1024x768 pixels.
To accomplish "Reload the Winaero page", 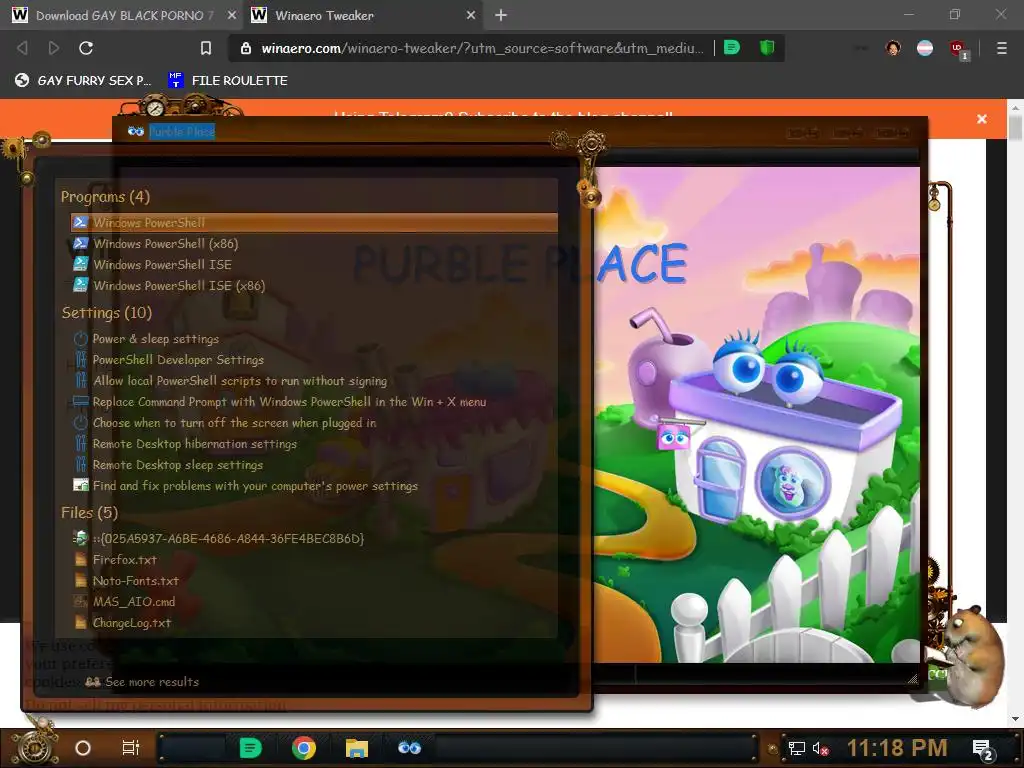I will tap(86, 48).
